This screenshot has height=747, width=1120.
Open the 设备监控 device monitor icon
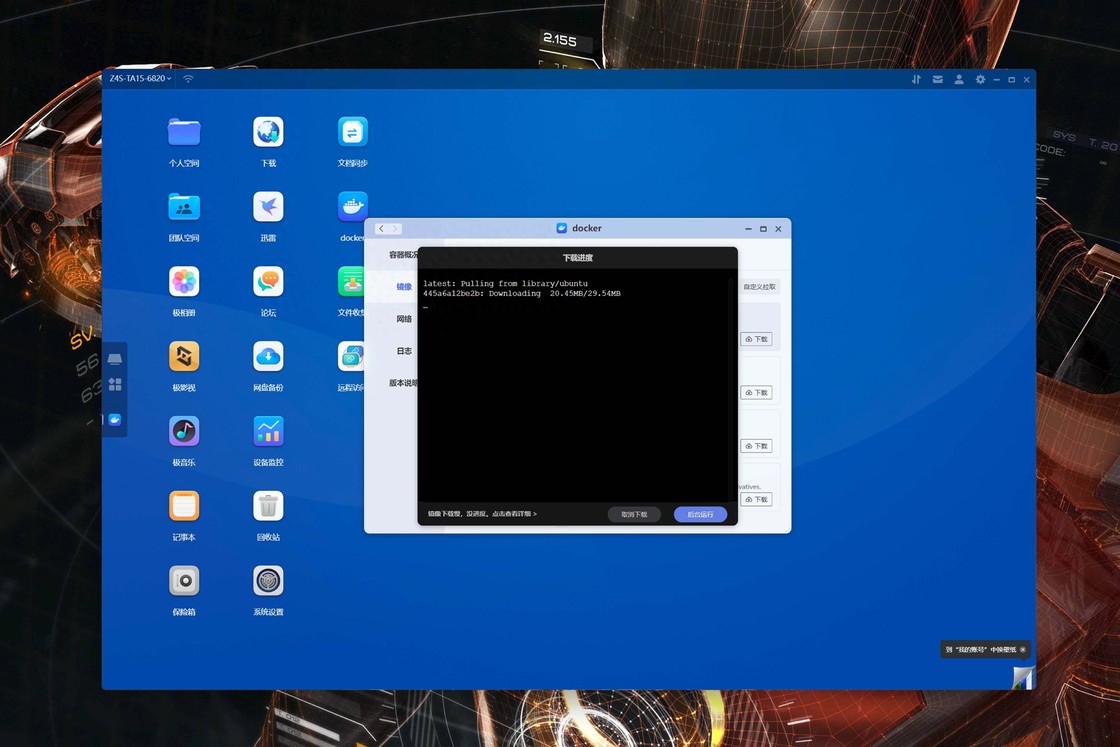point(268,431)
